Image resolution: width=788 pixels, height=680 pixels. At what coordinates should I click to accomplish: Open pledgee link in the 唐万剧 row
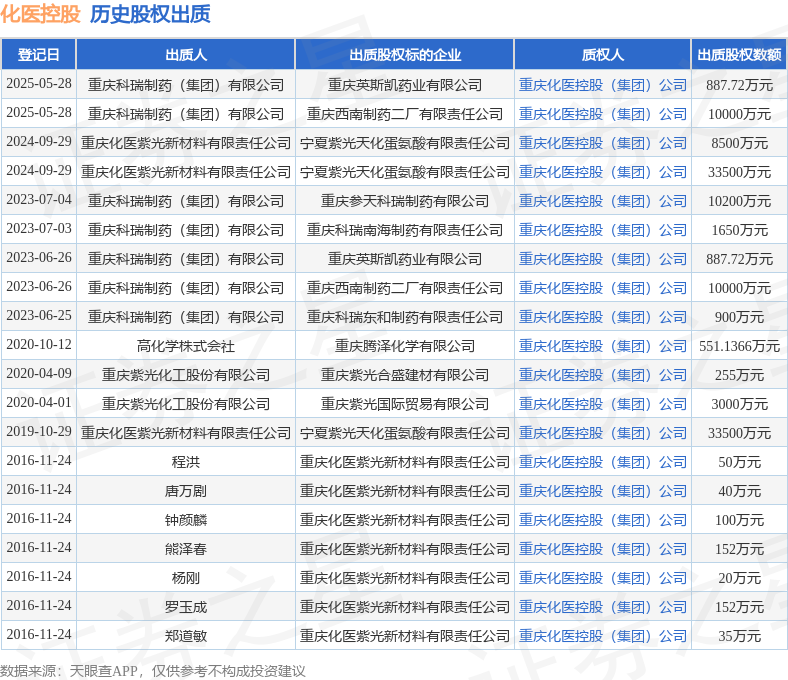coord(602,491)
